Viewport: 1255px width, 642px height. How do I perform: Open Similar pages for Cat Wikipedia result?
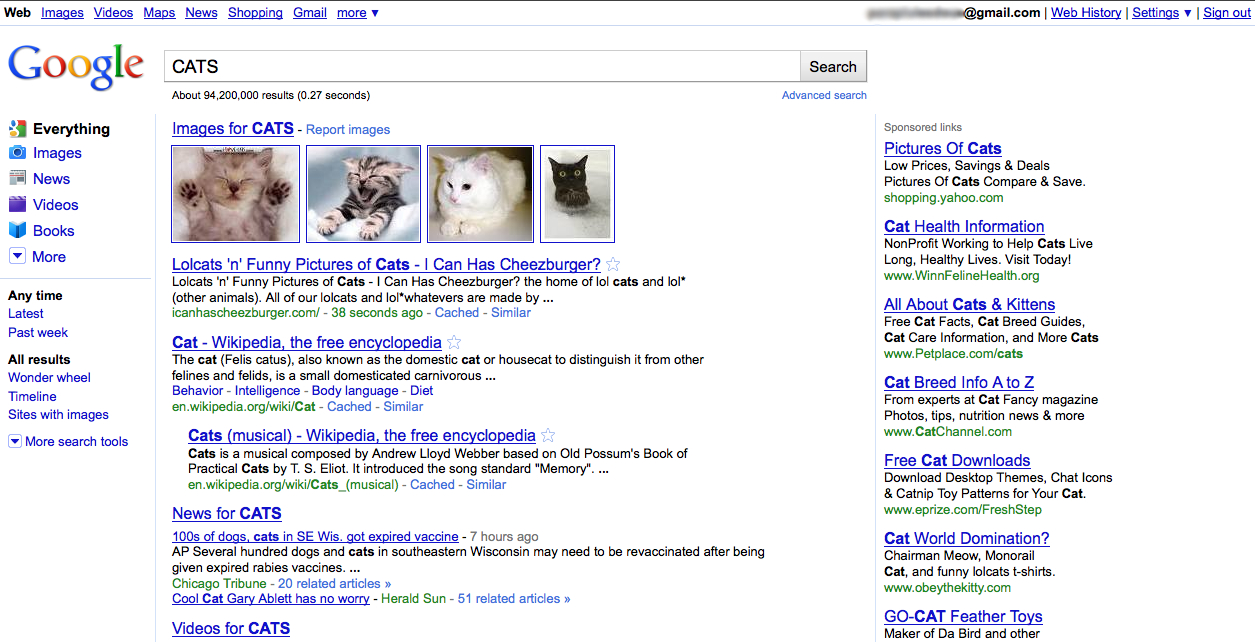pyautogui.click(x=403, y=406)
